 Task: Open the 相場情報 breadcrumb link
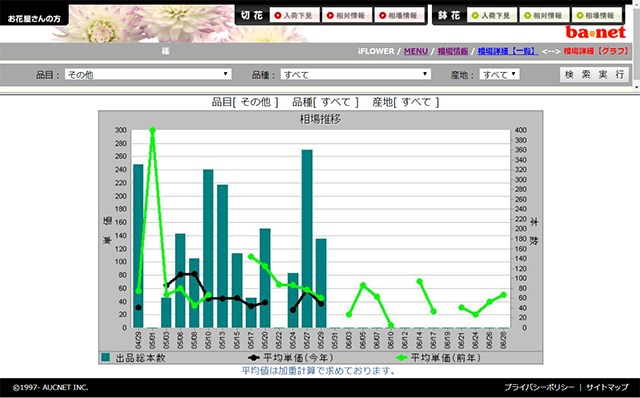pyautogui.click(x=453, y=51)
